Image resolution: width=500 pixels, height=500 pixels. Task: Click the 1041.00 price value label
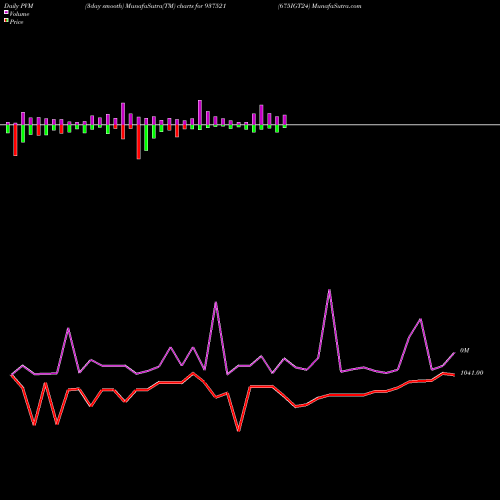[472, 373]
